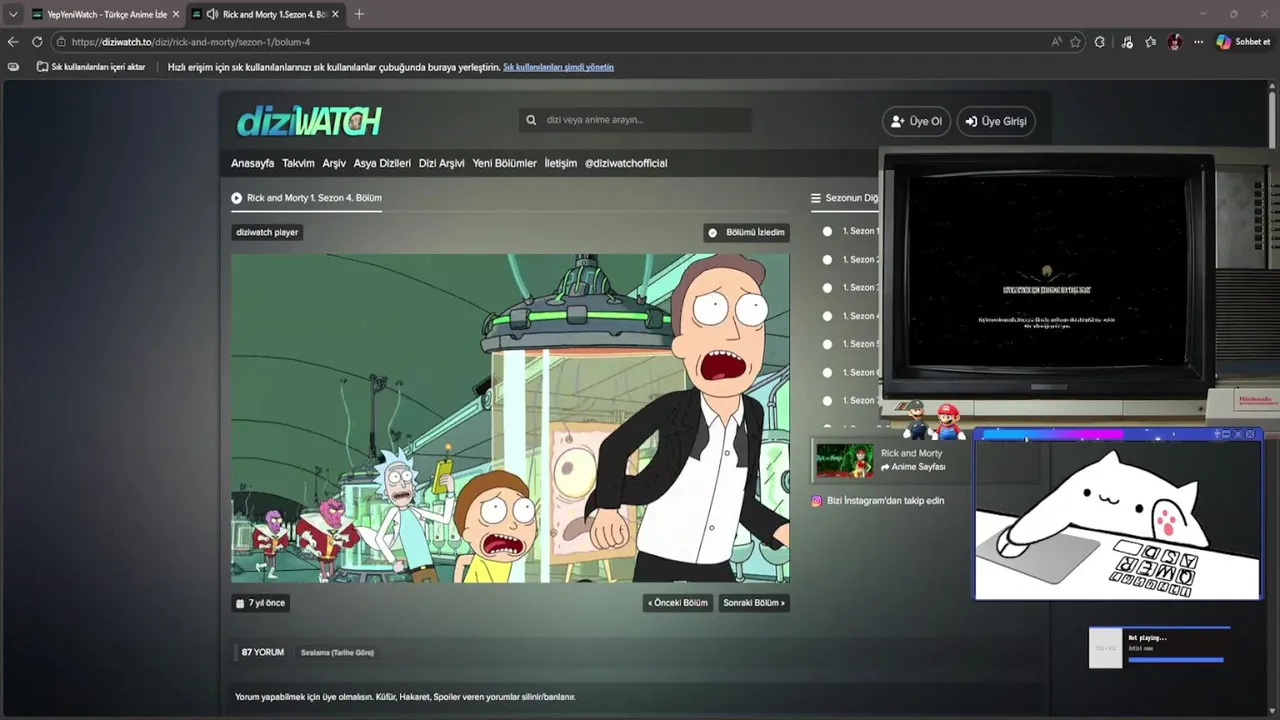
Task: Select the diziwatch player source
Action: 267,232
